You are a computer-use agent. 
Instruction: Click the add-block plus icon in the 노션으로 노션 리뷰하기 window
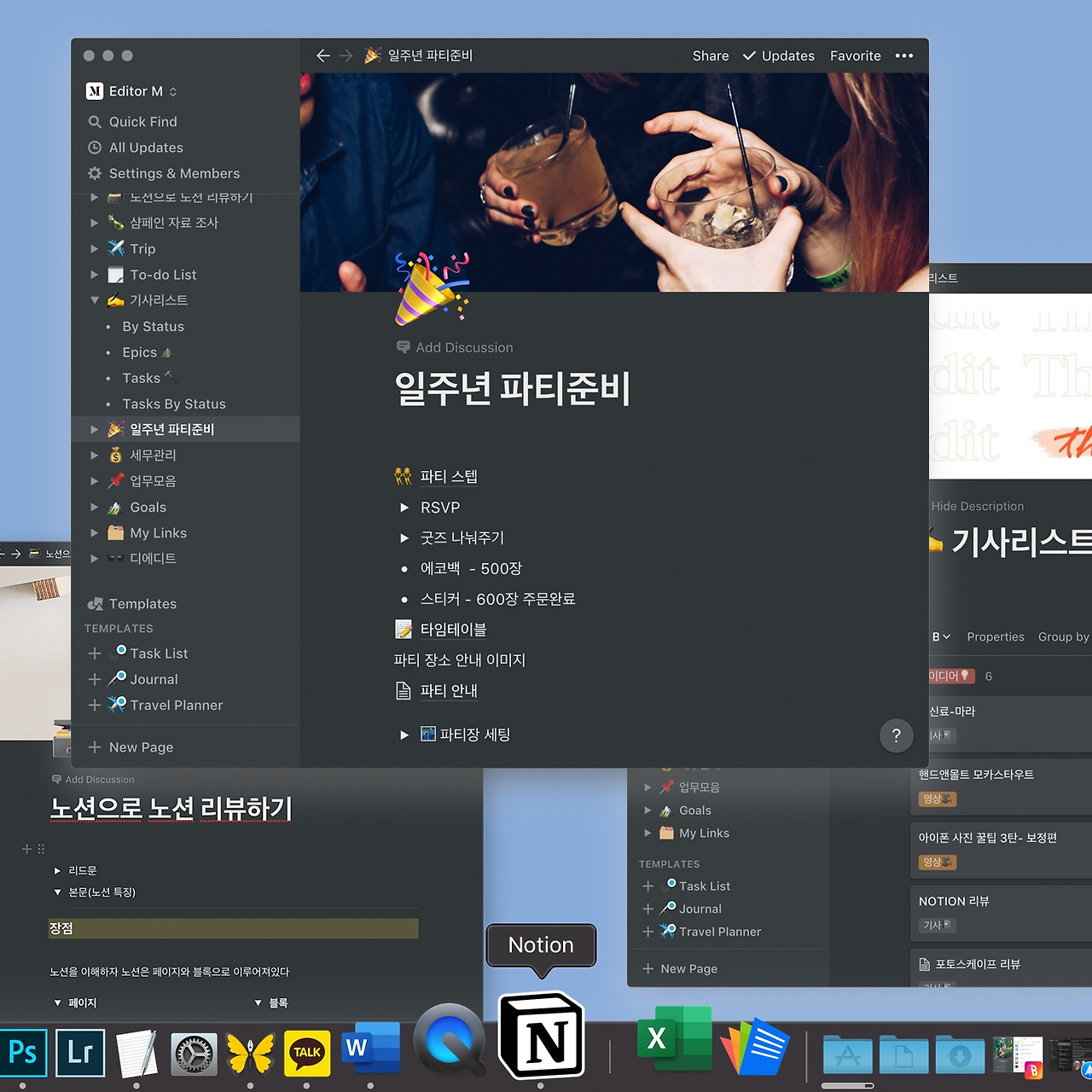coord(26,849)
